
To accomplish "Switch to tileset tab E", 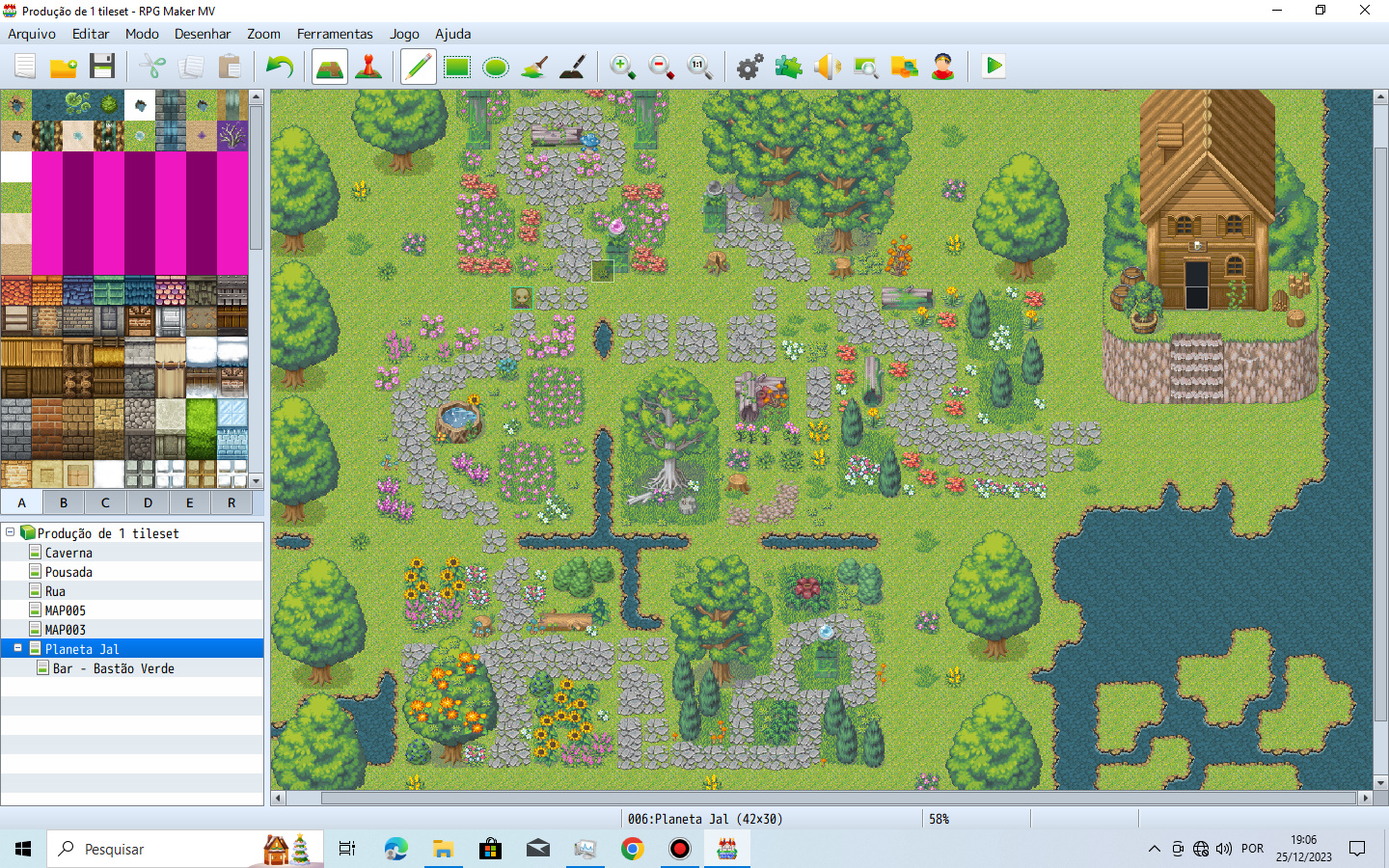I will (x=189, y=502).
